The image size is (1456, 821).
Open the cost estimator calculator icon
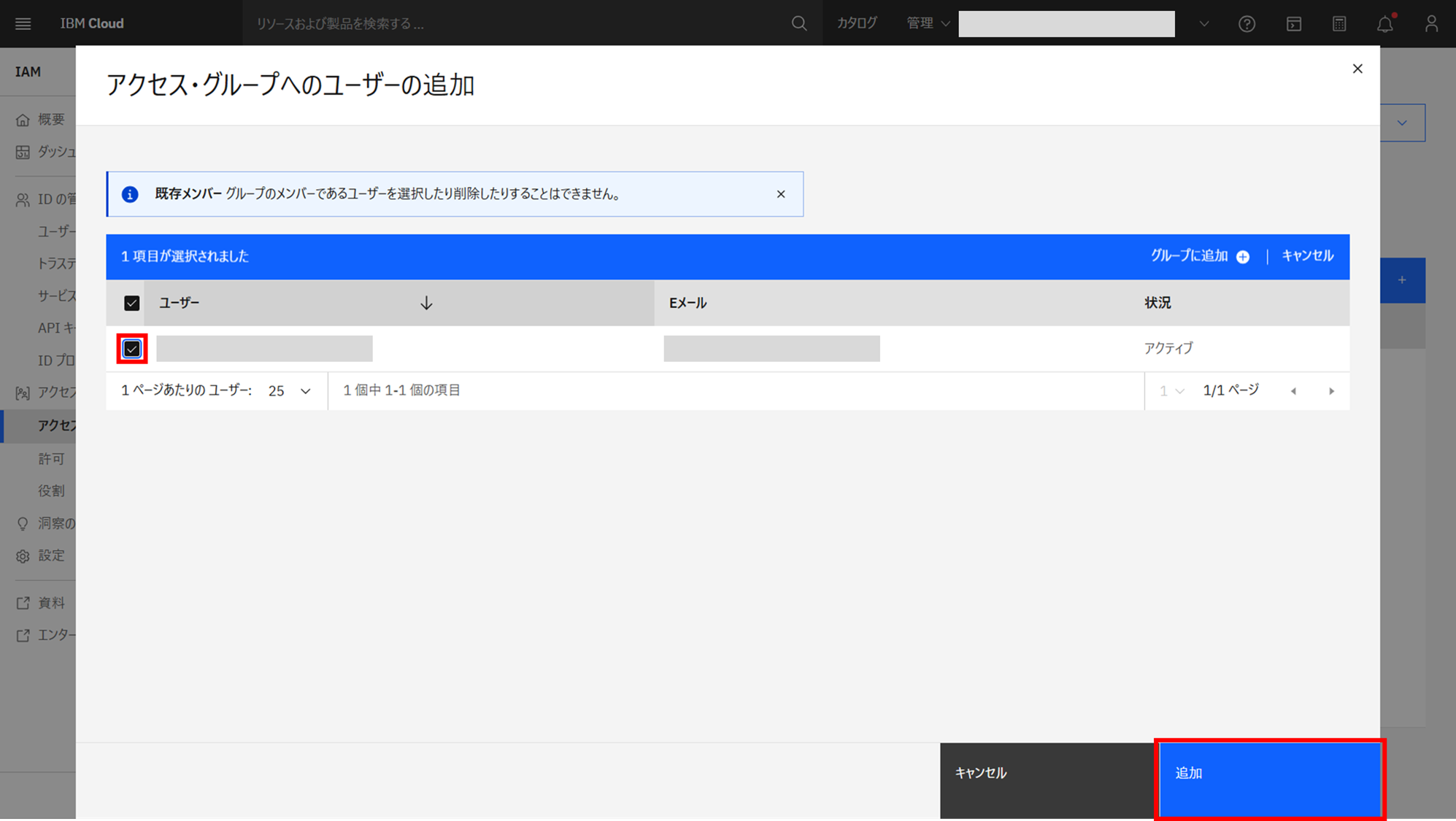point(1339,23)
